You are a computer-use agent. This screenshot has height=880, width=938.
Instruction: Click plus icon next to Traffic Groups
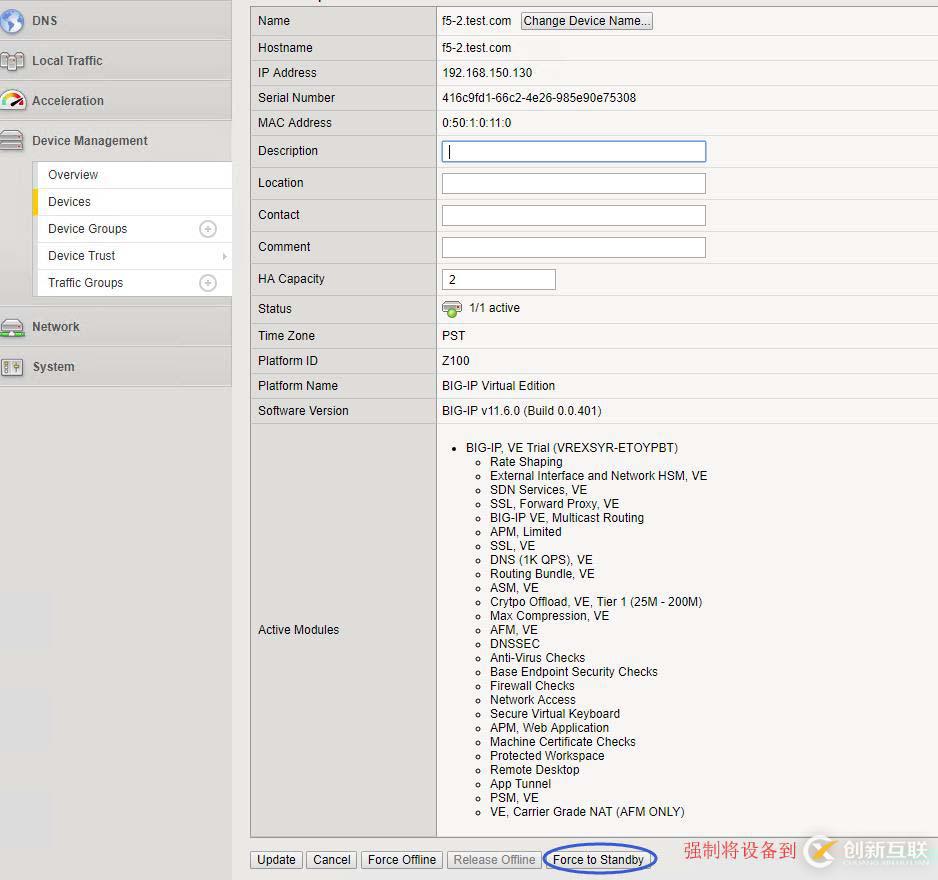(208, 283)
